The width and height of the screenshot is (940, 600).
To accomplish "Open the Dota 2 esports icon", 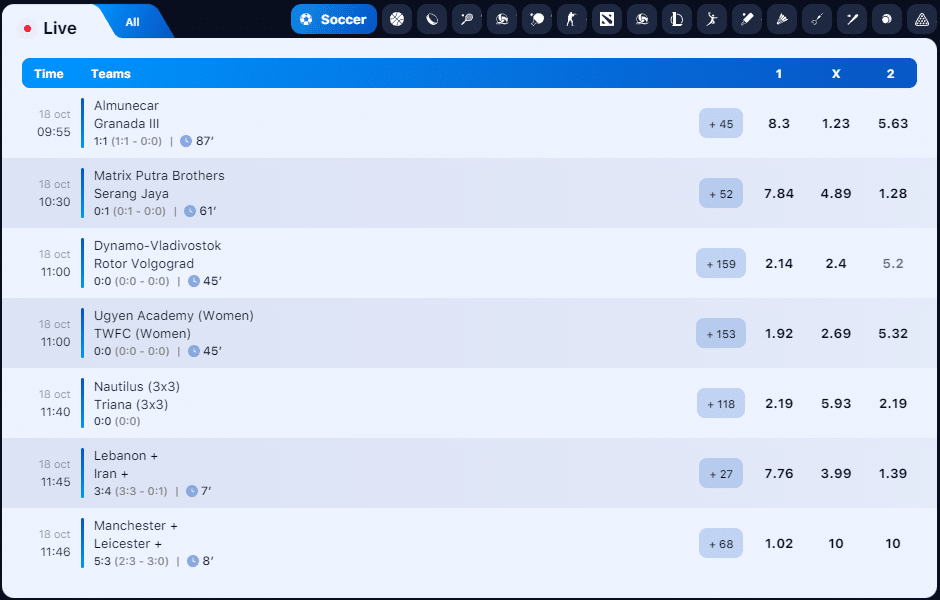I will point(607,19).
